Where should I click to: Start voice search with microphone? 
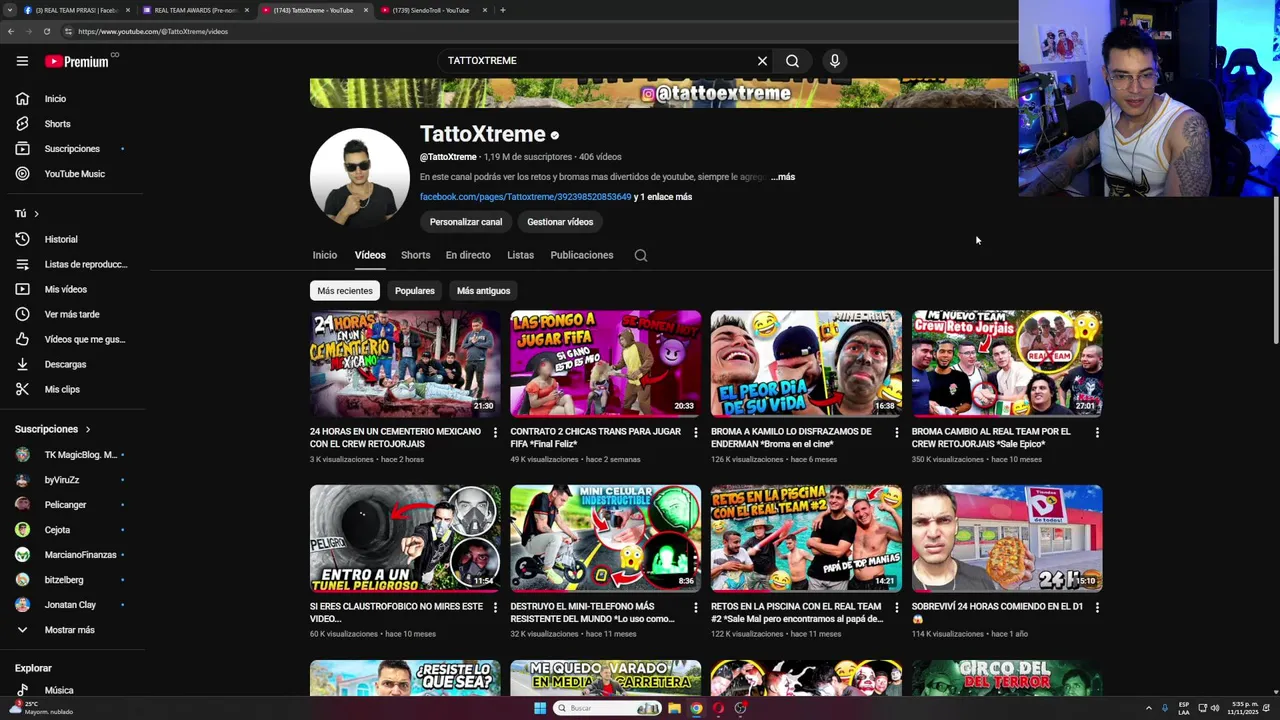835,61
